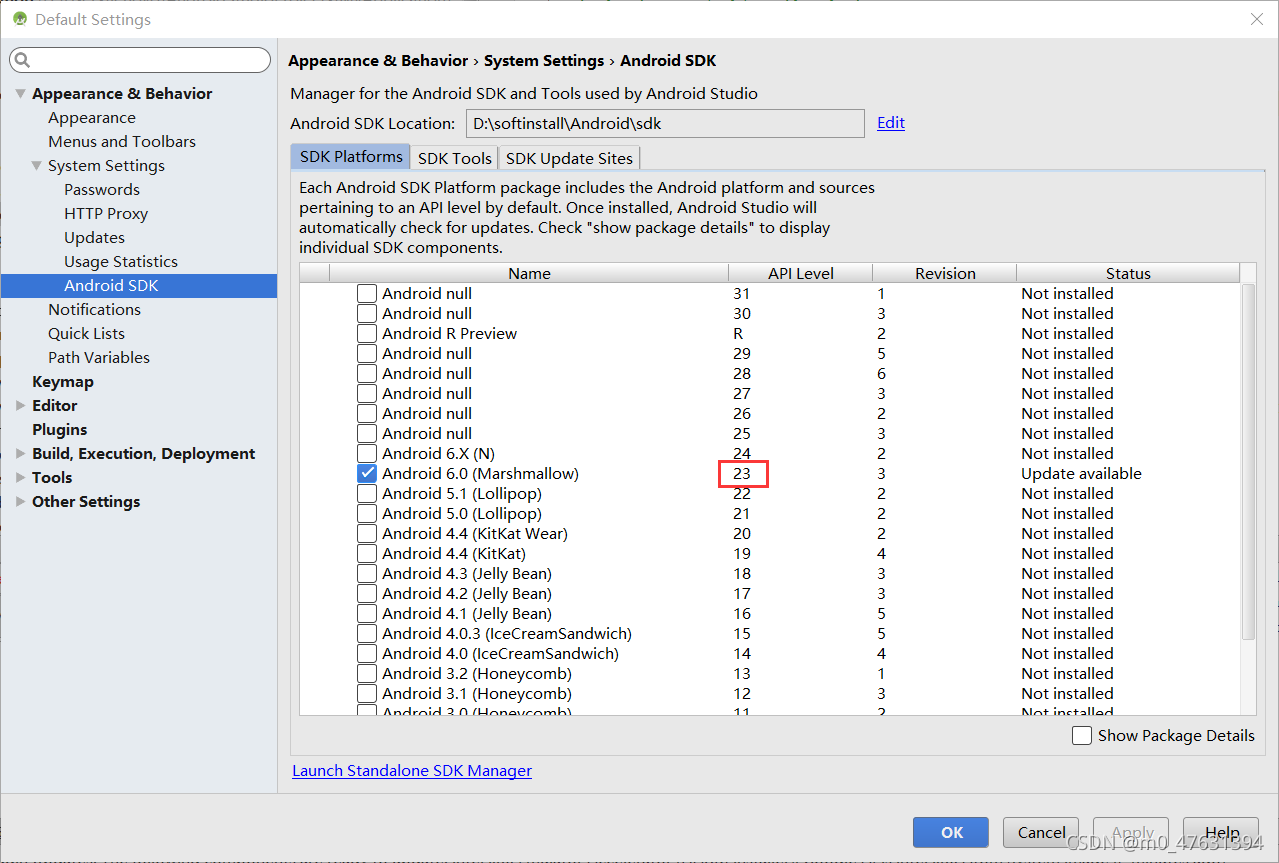Open Notifications settings
This screenshot has height=863, width=1279.
click(x=95, y=310)
